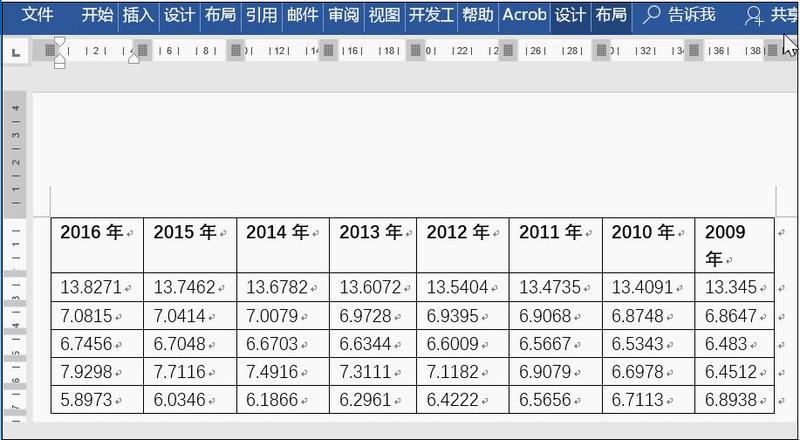This screenshot has width=800, height=440.
Task: Open the 审阅 ribbon tab
Action: [343, 15]
